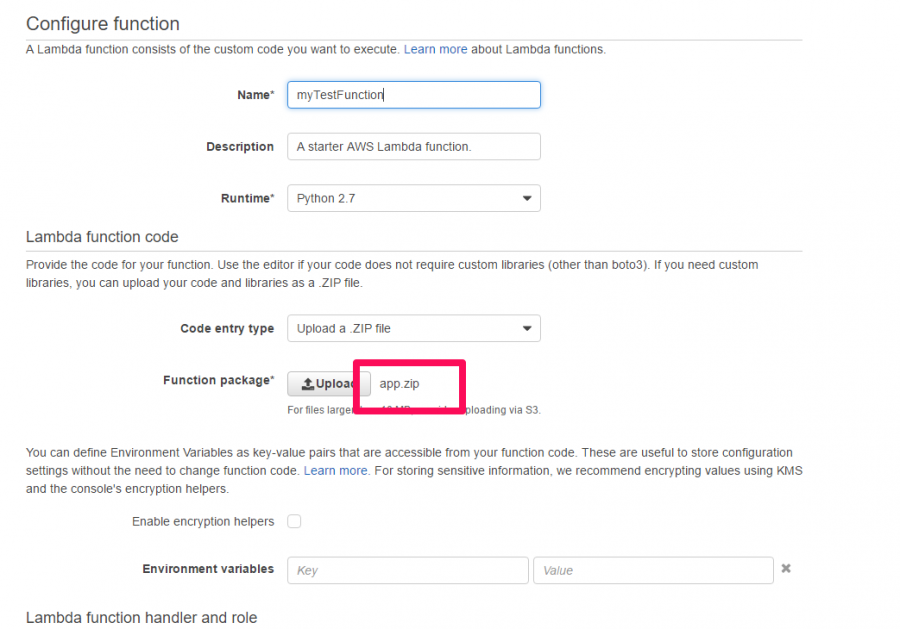Click the upload arrow icon on Upload button
900x629 pixels.
[x=308, y=384]
